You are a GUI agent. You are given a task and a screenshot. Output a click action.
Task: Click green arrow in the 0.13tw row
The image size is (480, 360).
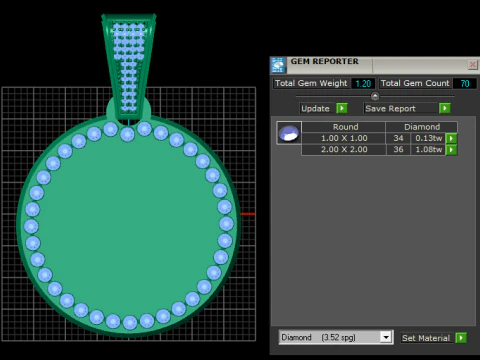pyautogui.click(x=451, y=138)
